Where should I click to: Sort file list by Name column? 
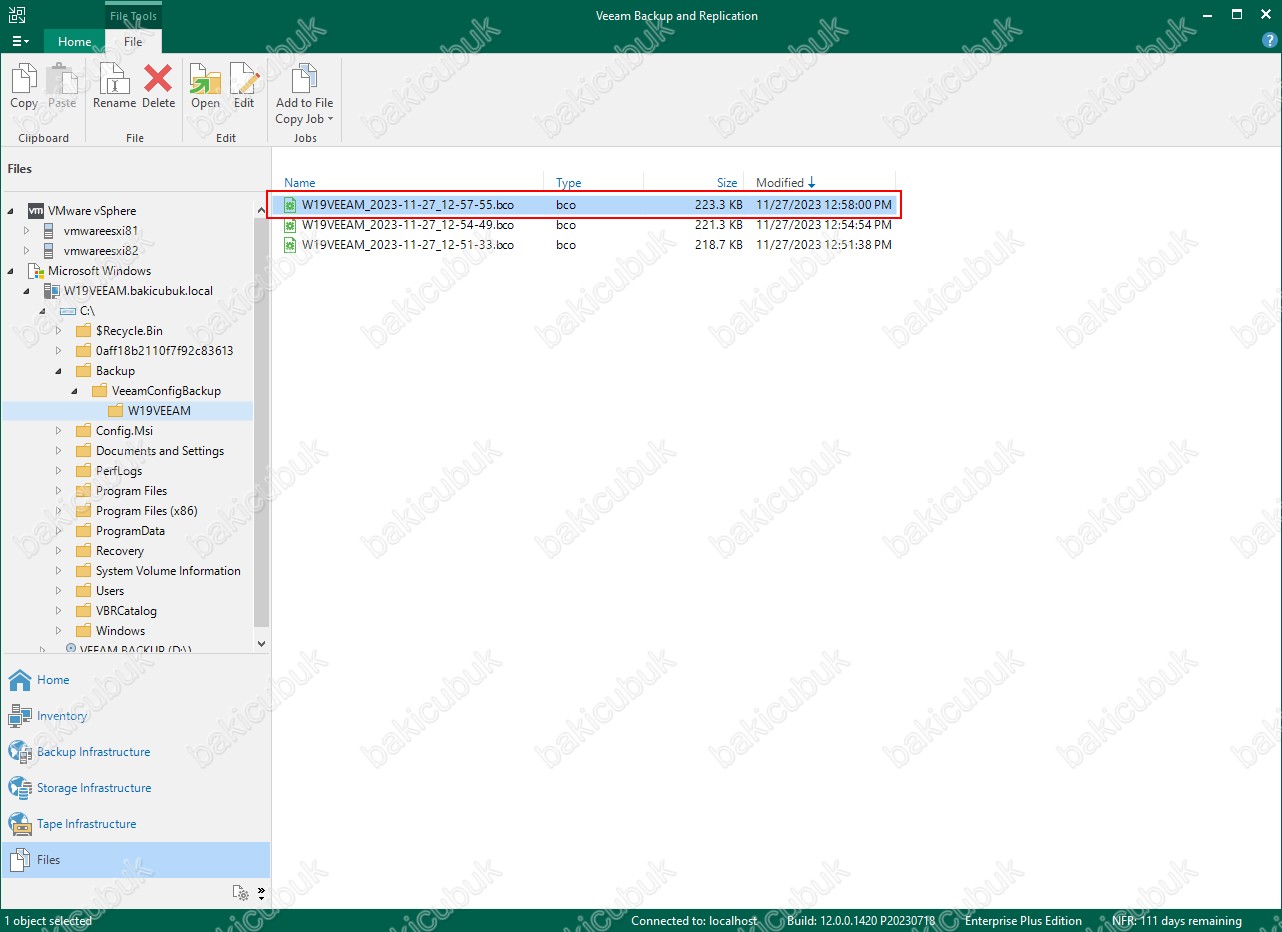tap(300, 183)
